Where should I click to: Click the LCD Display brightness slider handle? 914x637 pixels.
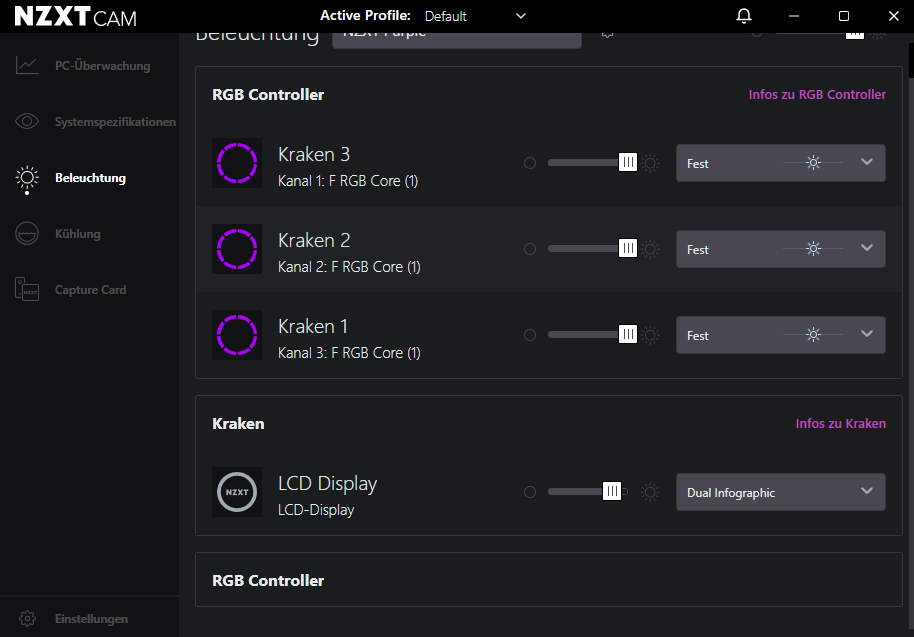tap(611, 492)
